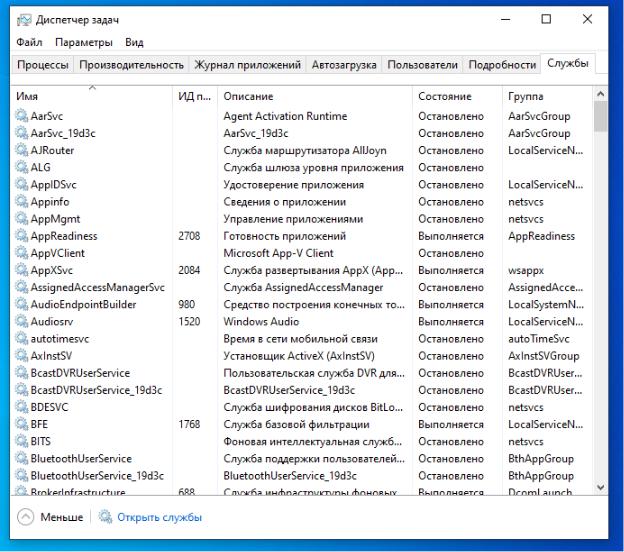Click the Microsoft App-V Client description
The width and height of the screenshot is (624, 552).
[x=279, y=253]
